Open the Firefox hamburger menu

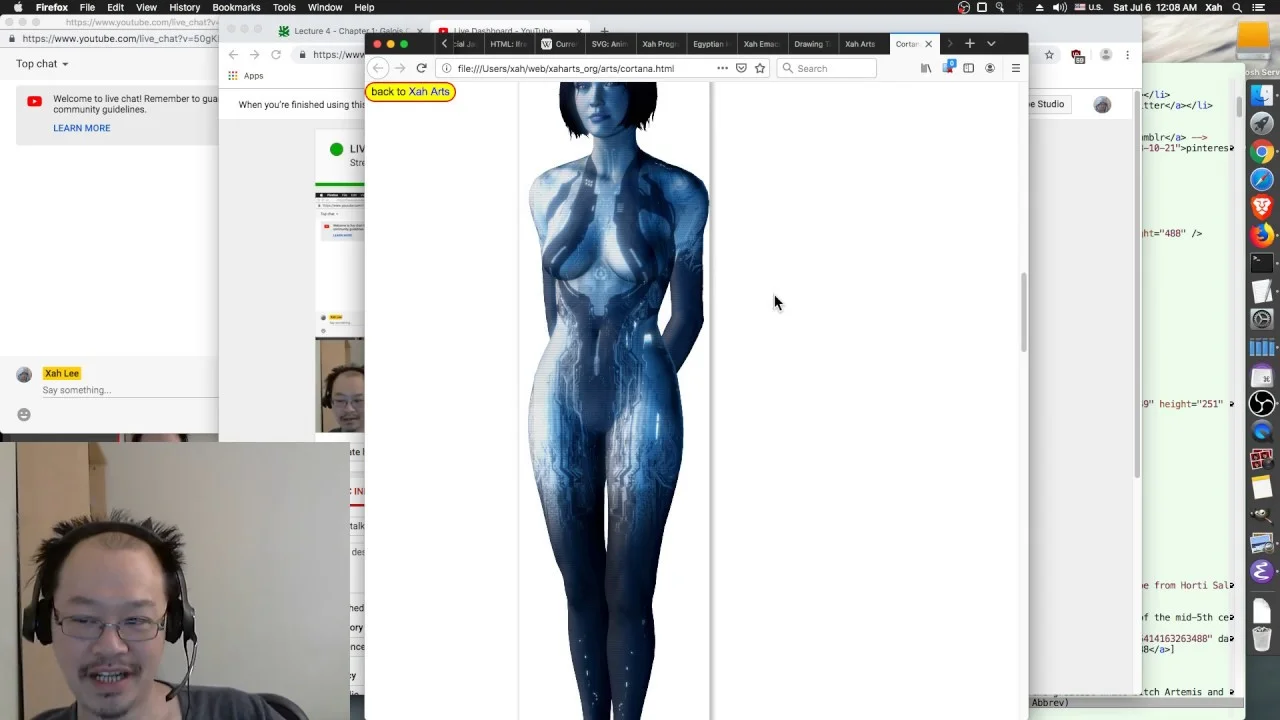1016,68
